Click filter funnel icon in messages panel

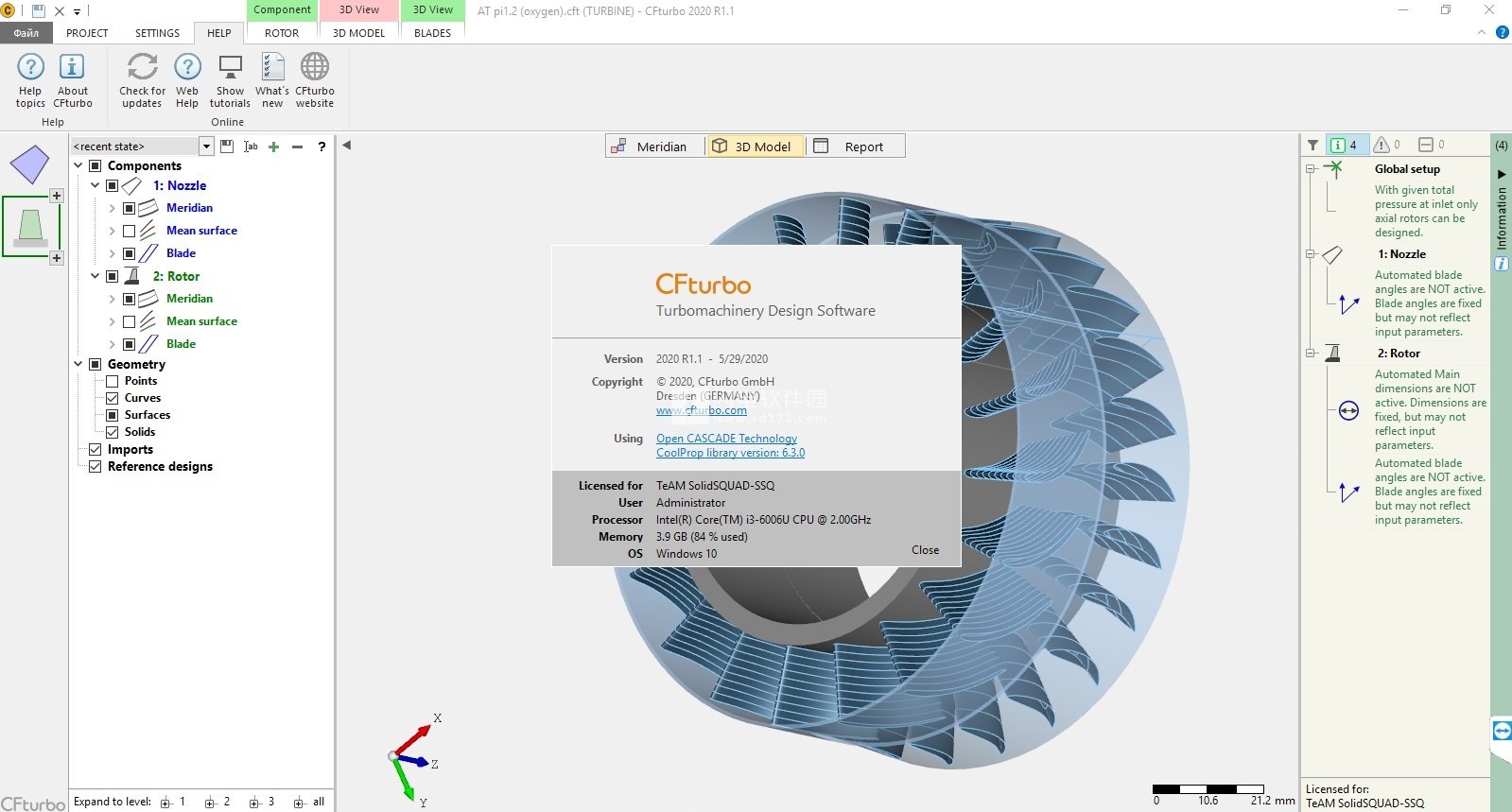point(1312,145)
